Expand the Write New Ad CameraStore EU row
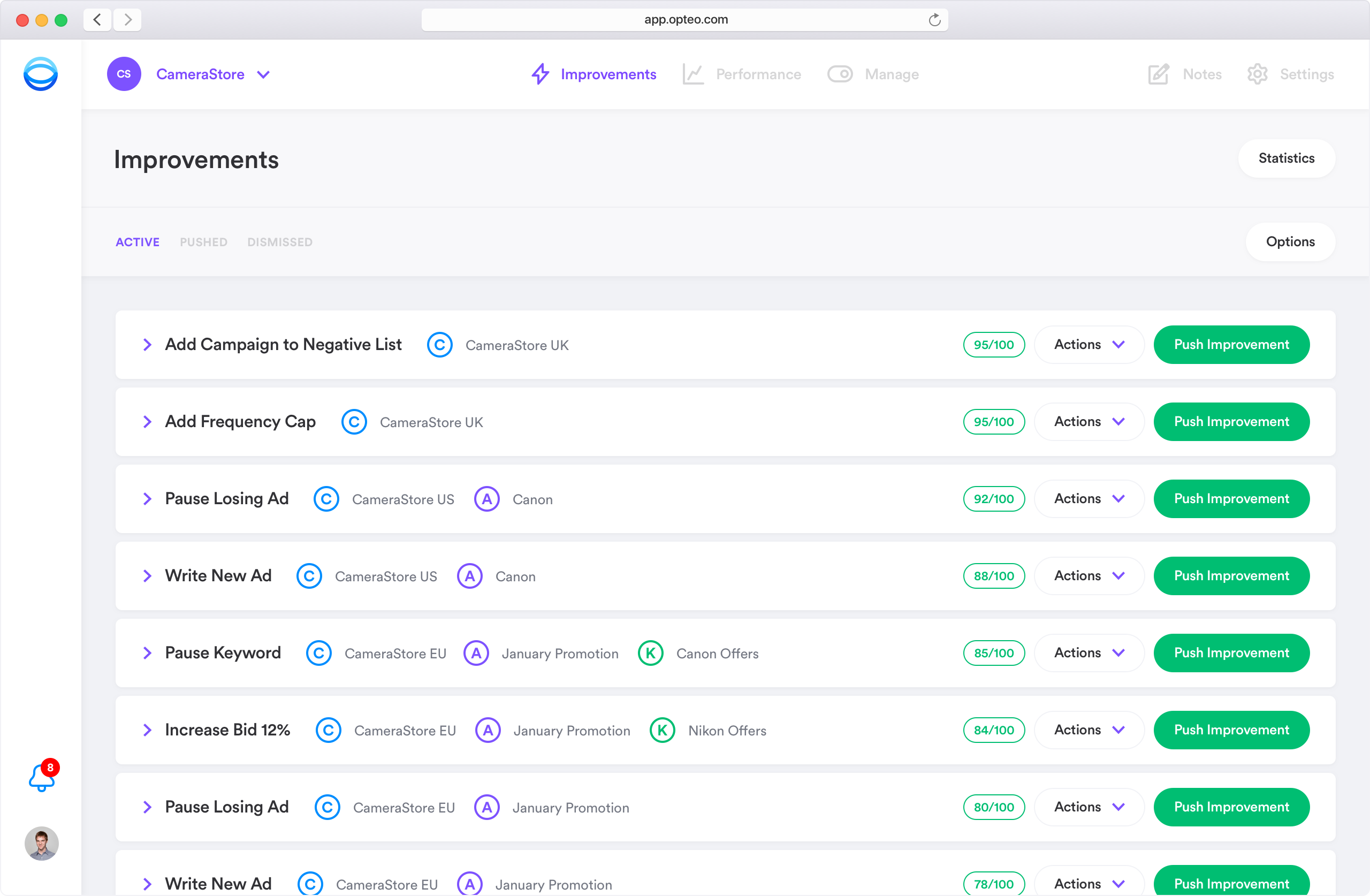Screen dimensions: 1370x896 (x=147, y=884)
